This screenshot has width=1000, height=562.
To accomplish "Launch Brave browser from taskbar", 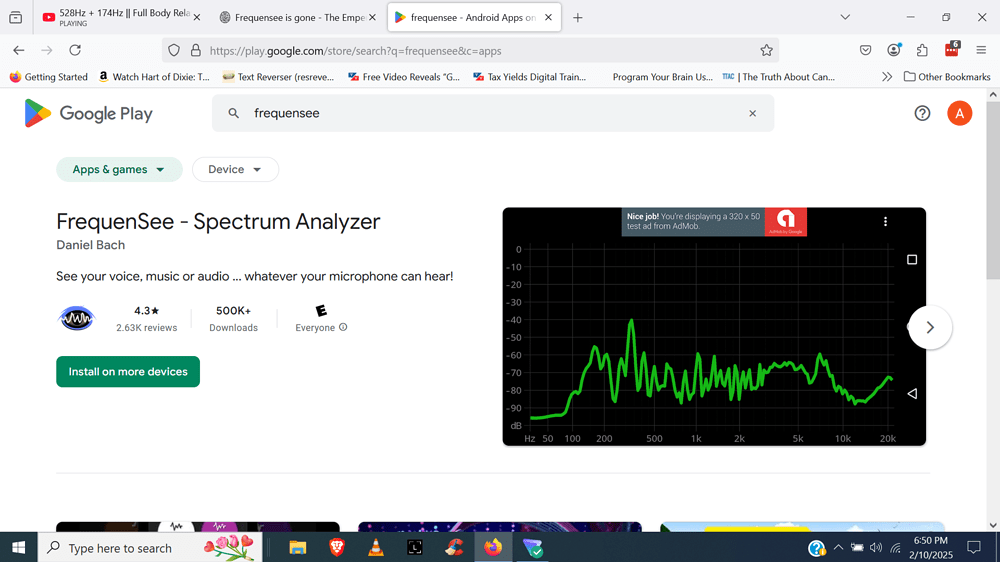I will (337, 547).
